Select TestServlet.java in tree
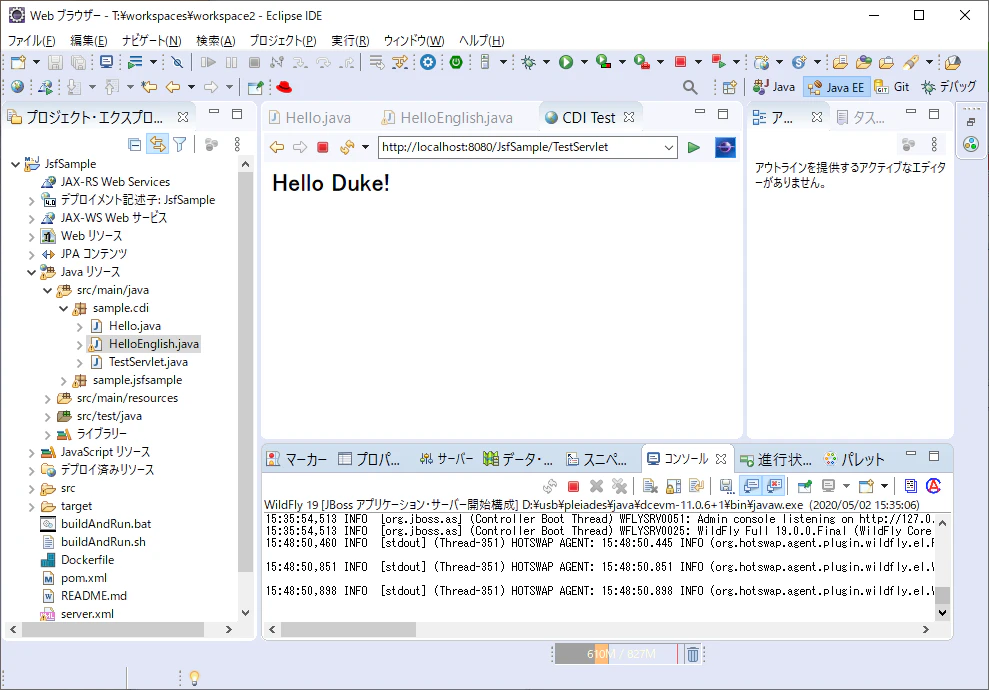The image size is (989, 690). point(148,362)
